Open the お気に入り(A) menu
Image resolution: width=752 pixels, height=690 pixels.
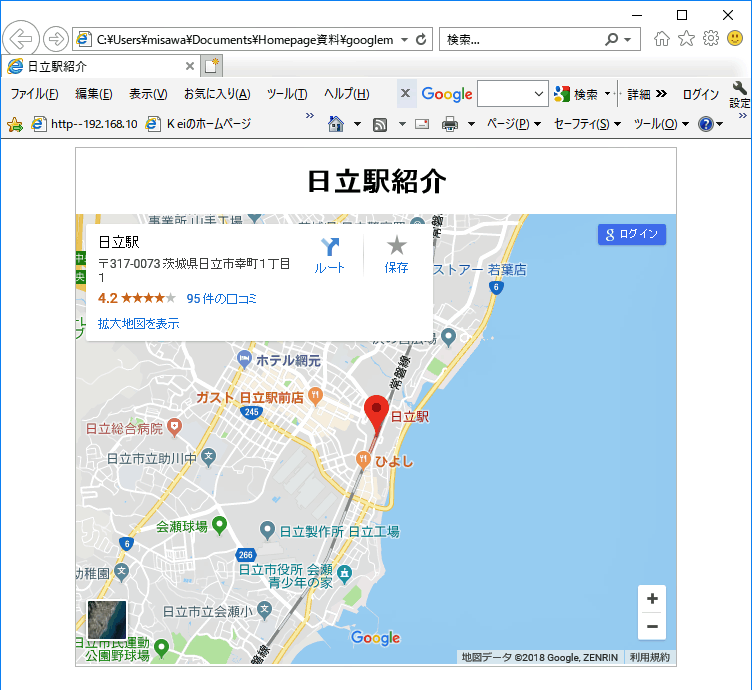(x=217, y=94)
